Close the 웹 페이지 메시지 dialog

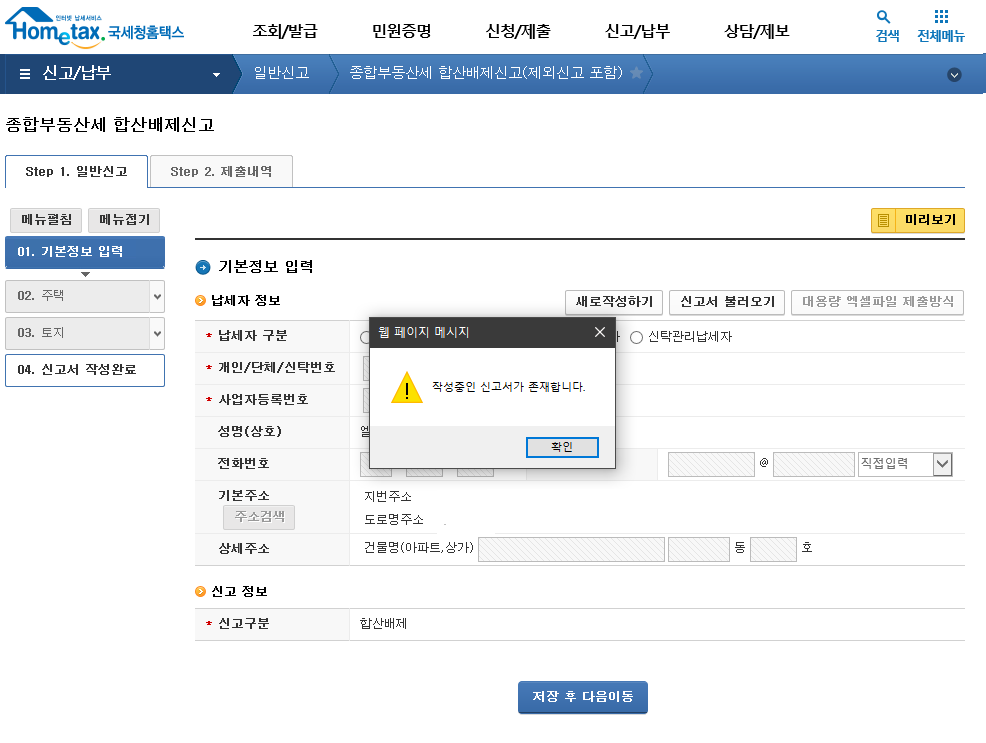[600, 332]
